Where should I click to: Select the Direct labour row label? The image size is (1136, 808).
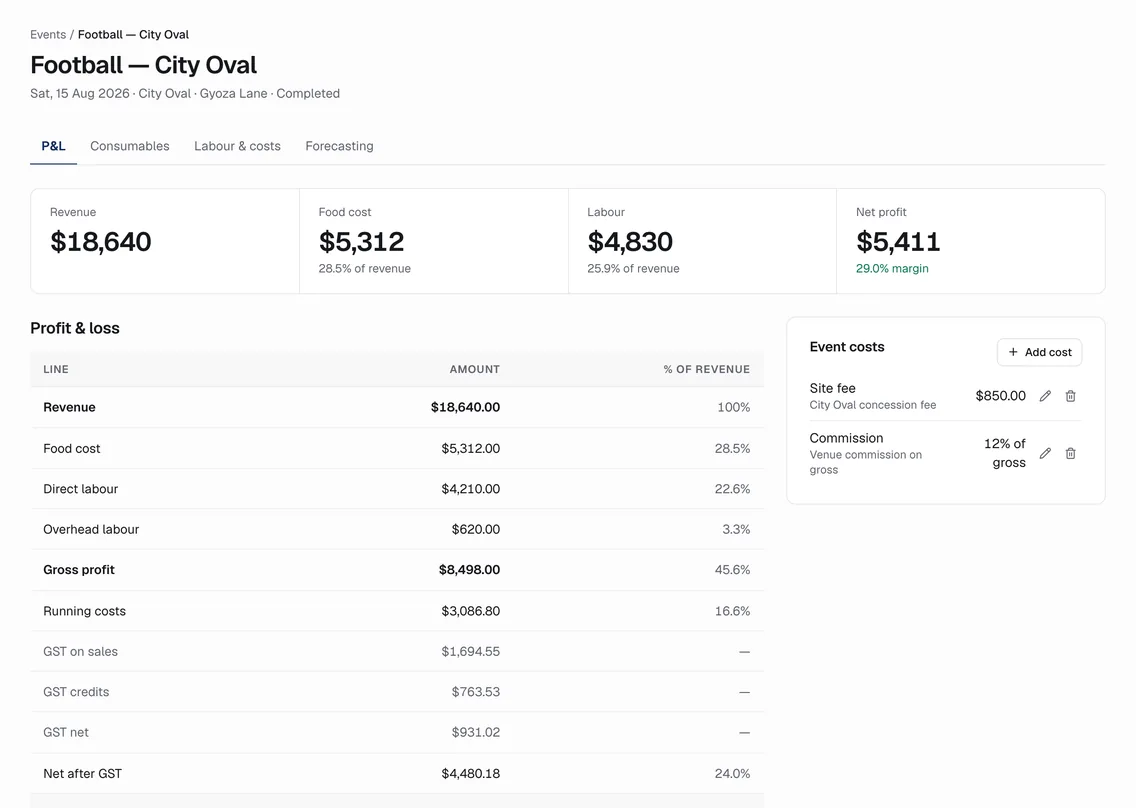pos(80,489)
